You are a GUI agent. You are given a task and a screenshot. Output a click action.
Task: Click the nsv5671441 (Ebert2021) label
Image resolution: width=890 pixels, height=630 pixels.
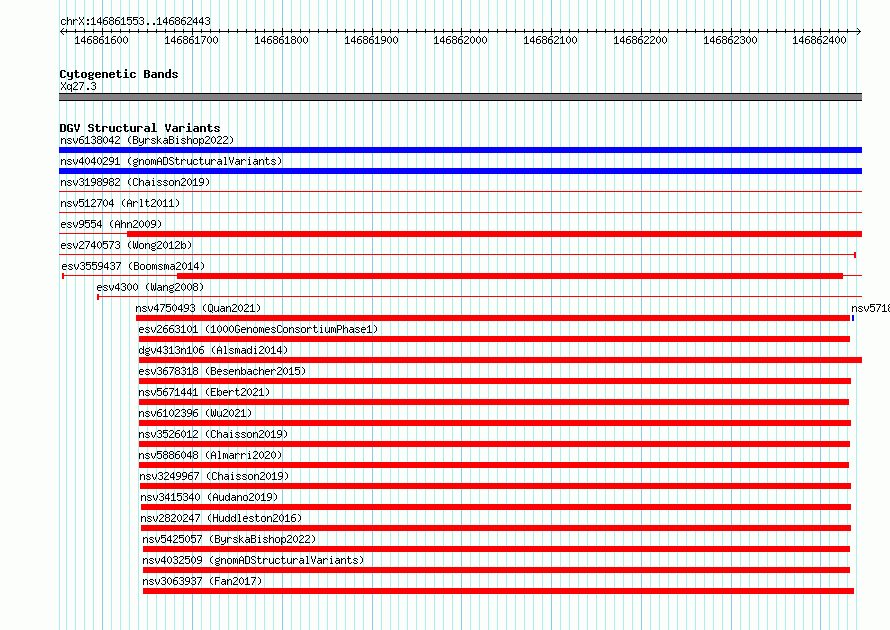pyautogui.click(x=204, y=392)
